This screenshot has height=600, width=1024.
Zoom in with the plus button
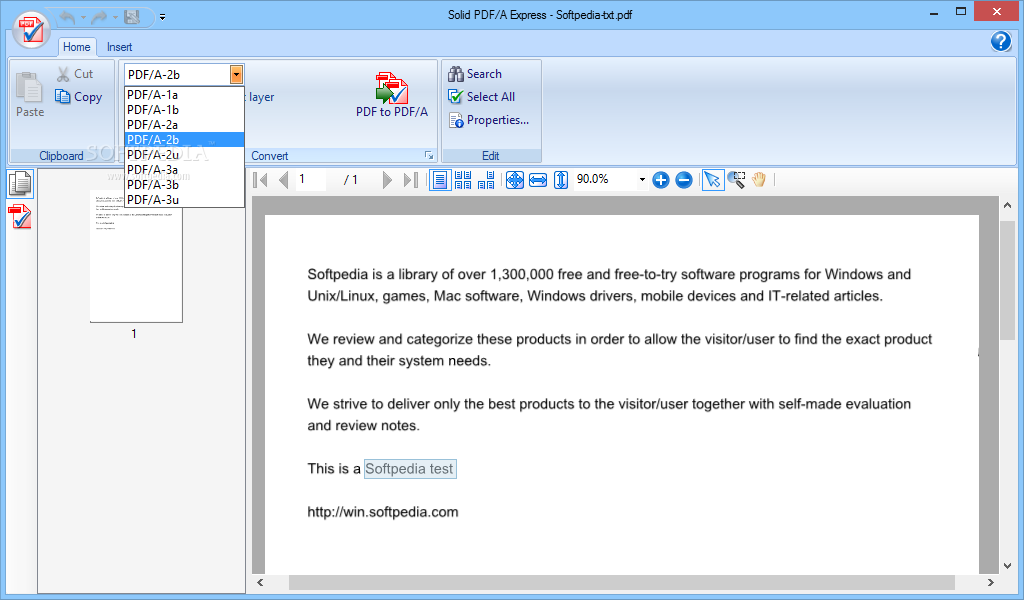(661, 180)
